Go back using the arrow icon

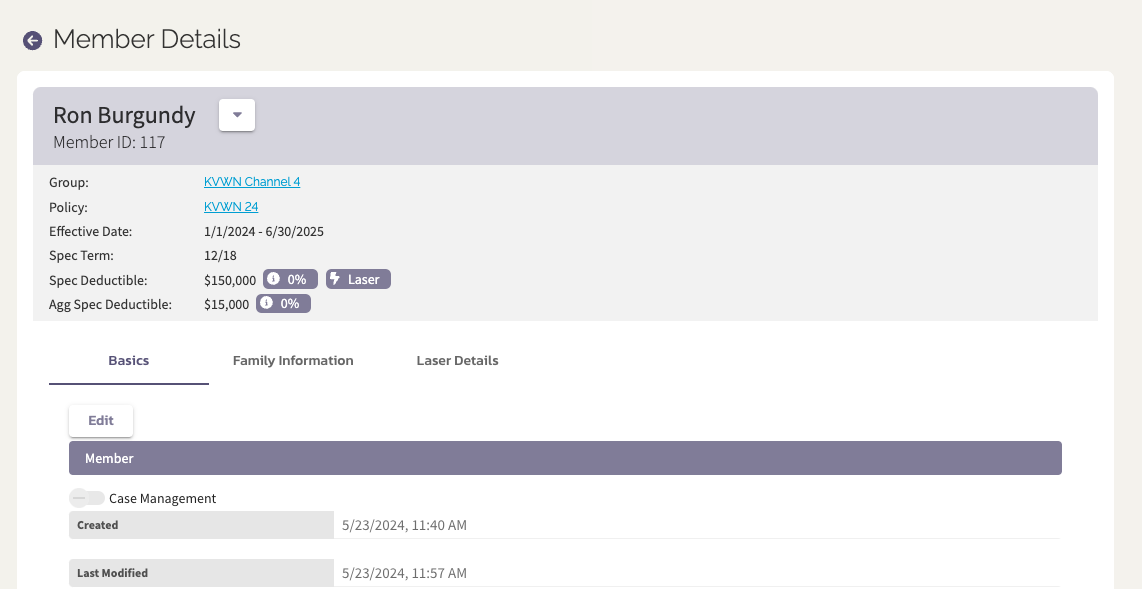pos(32,40)
